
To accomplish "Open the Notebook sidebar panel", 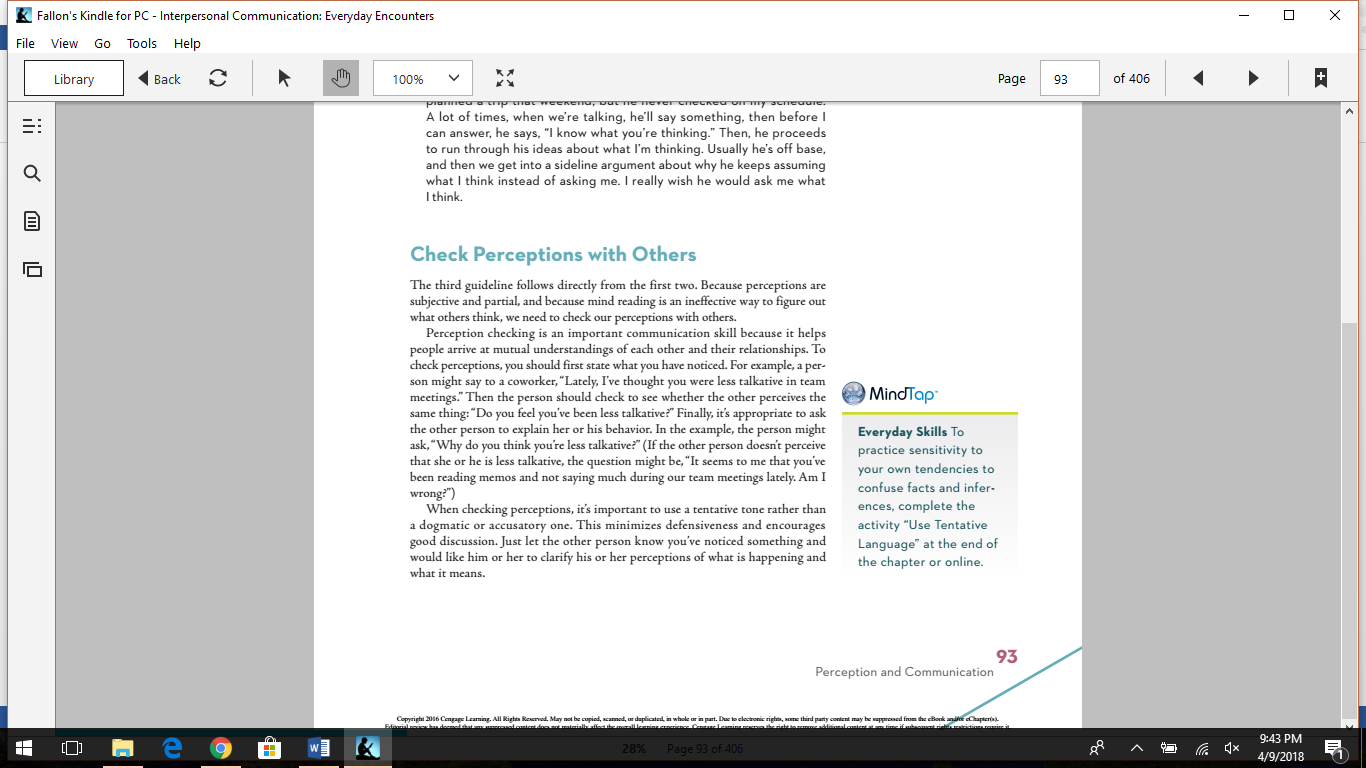I will tap(31, 221).
